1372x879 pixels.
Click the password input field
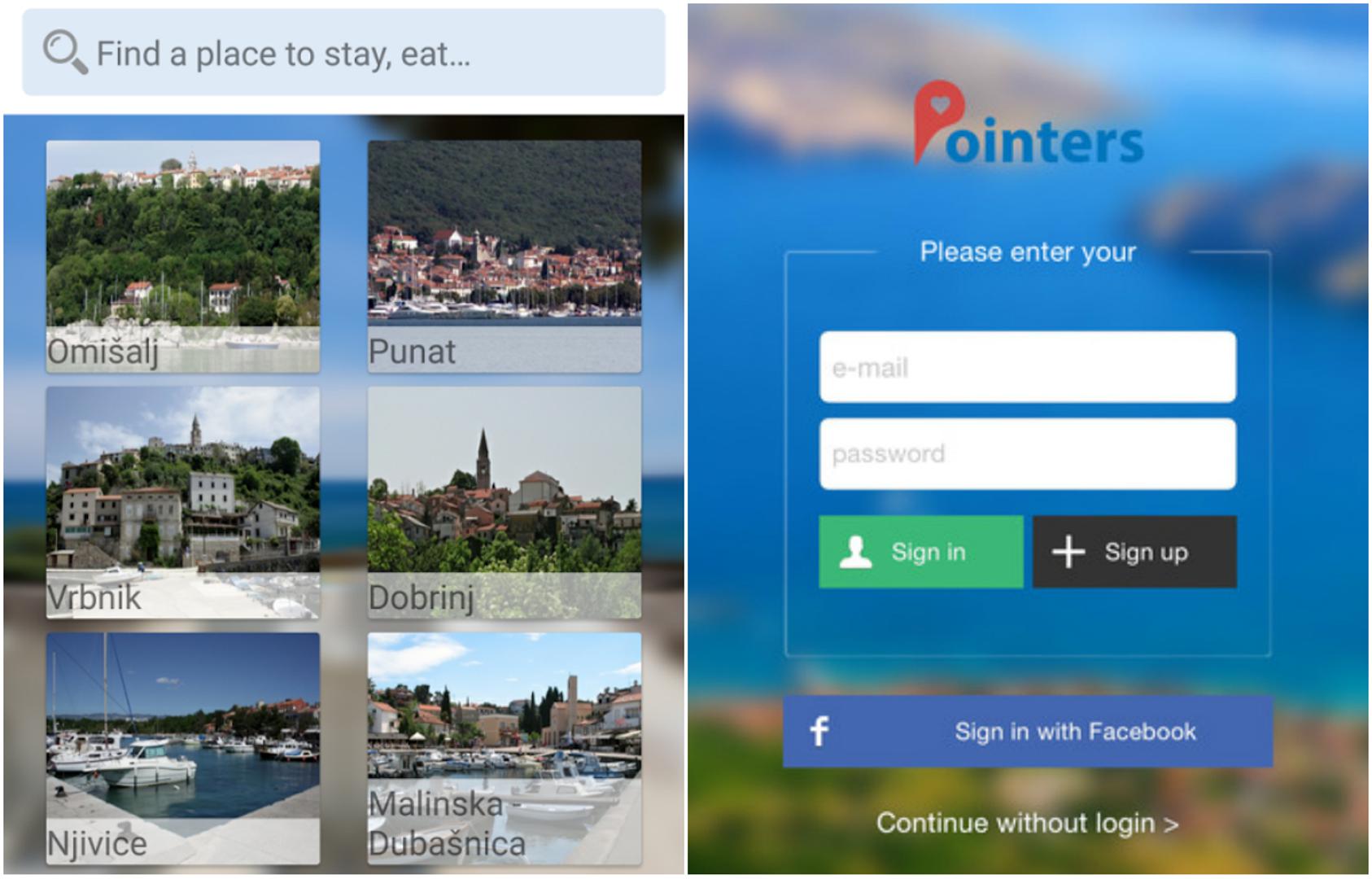pos(1028,454)
